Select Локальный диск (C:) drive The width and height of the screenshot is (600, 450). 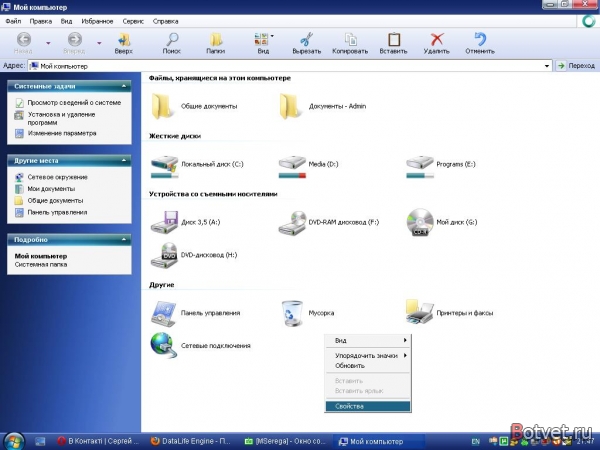coord(197,167)
